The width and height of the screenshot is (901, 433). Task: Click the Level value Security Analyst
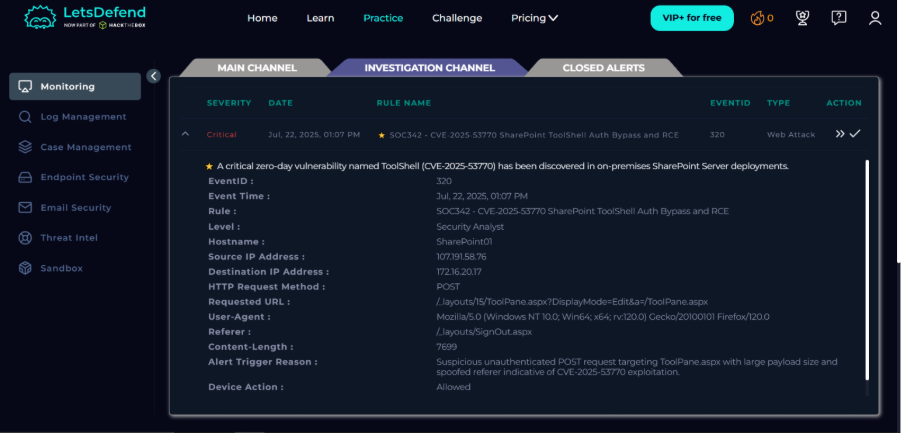tap(470, 227)
